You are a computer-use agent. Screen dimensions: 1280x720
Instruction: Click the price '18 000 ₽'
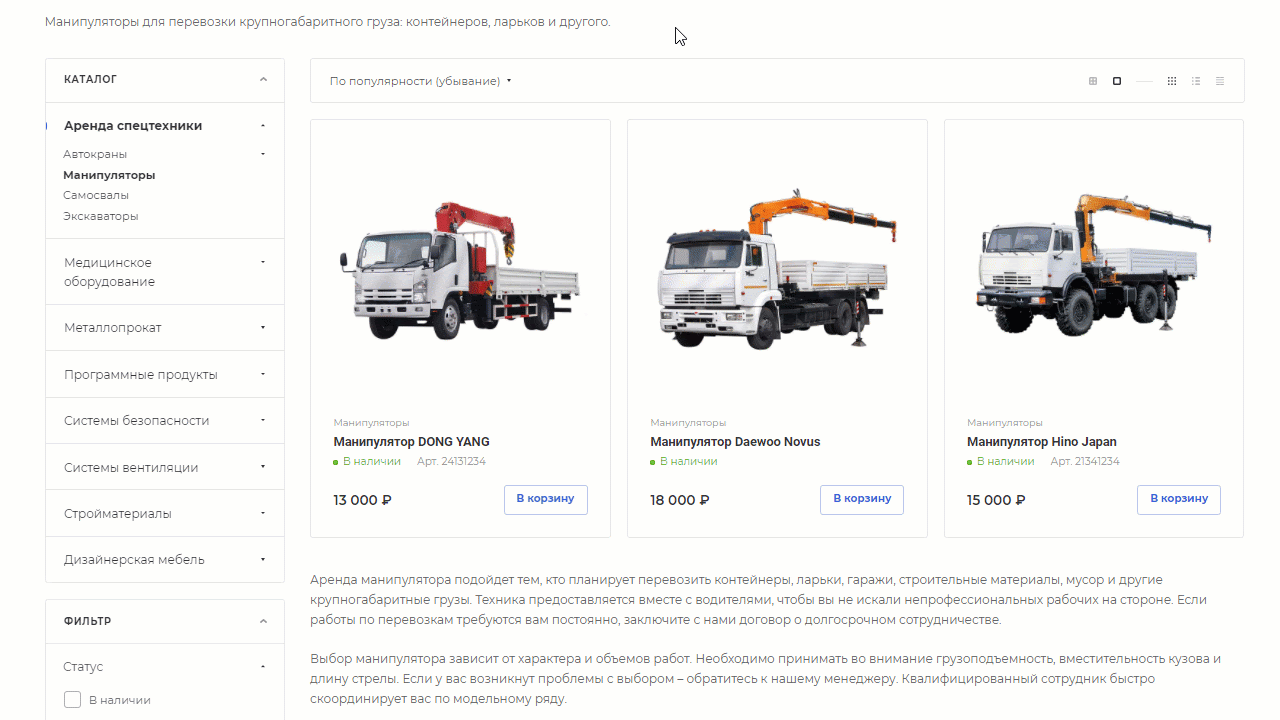(680, 500)
